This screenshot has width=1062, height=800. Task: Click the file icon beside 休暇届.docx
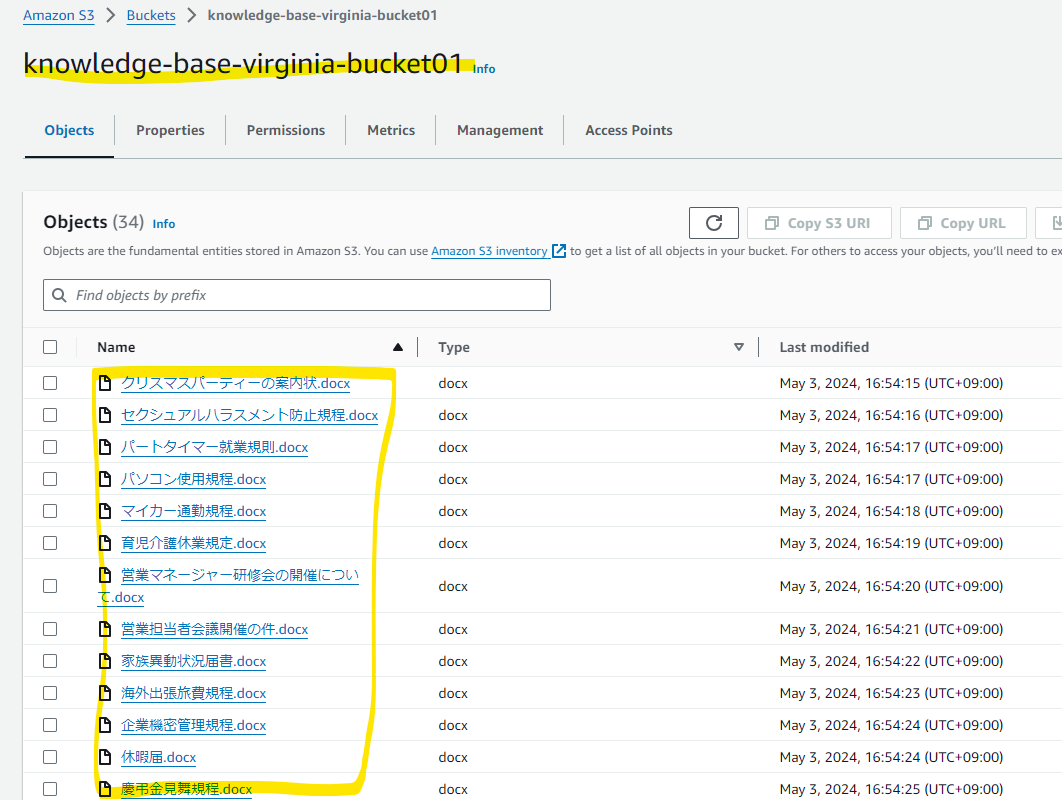[x=105, y=757]
